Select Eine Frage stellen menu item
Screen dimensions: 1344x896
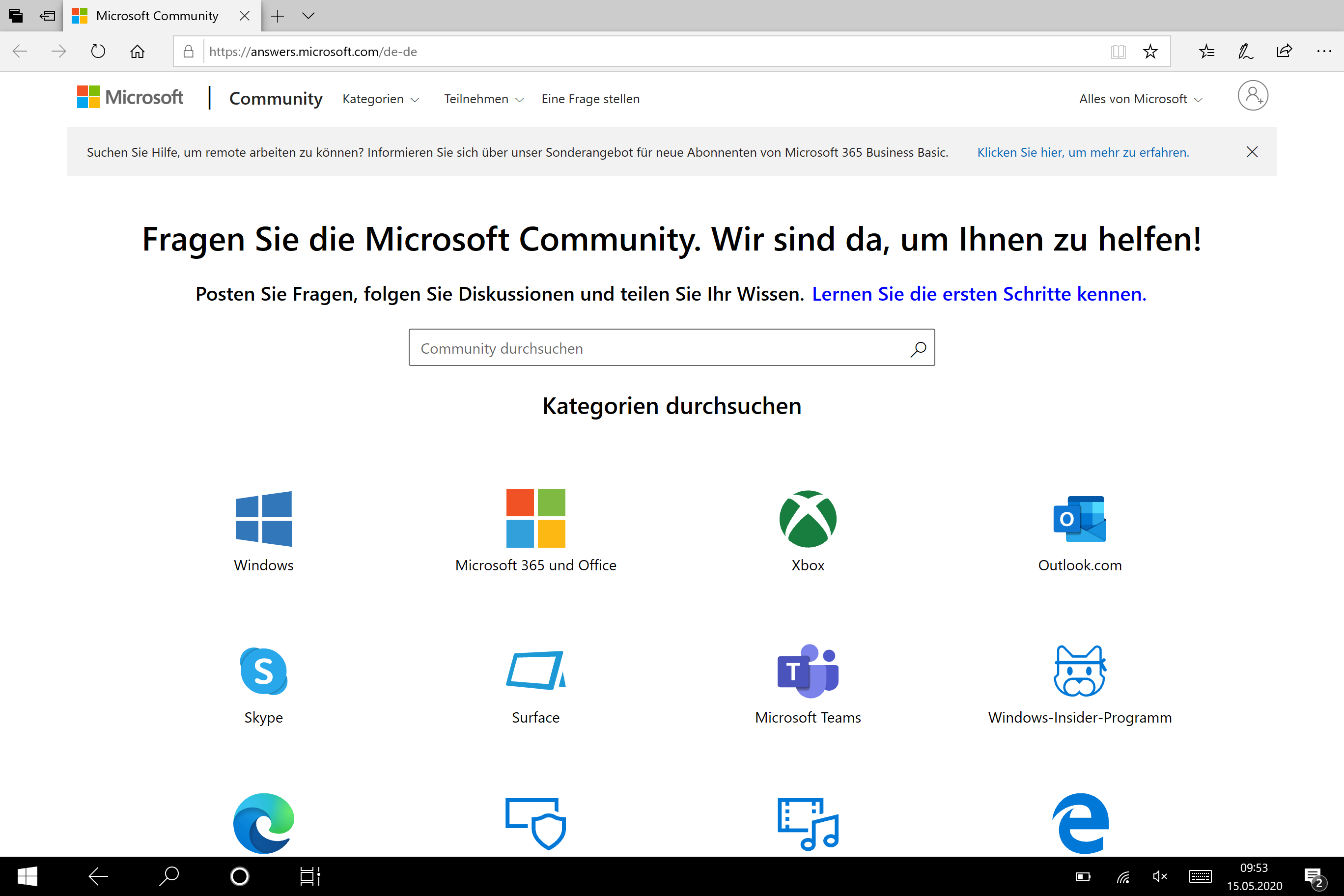click(590, 99)
